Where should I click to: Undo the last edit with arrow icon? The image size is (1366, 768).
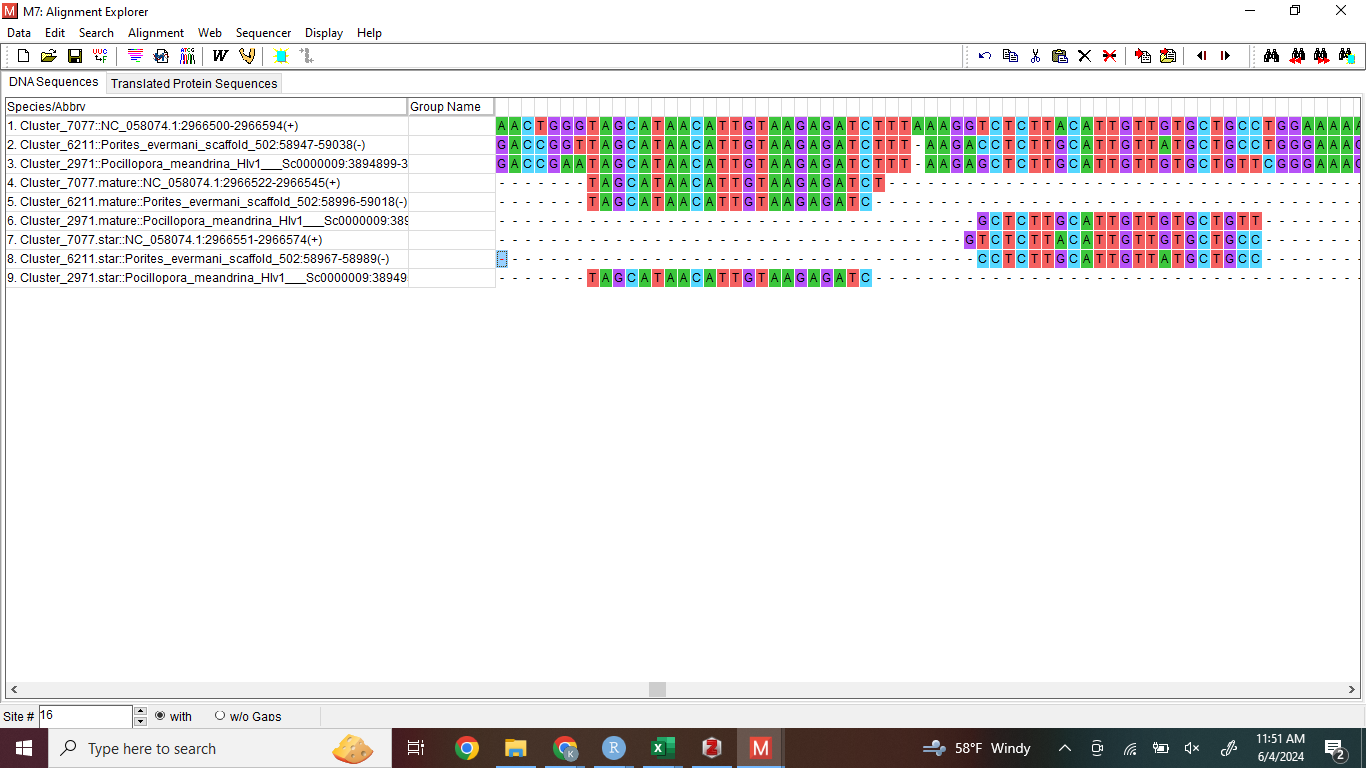click(984, 56)
